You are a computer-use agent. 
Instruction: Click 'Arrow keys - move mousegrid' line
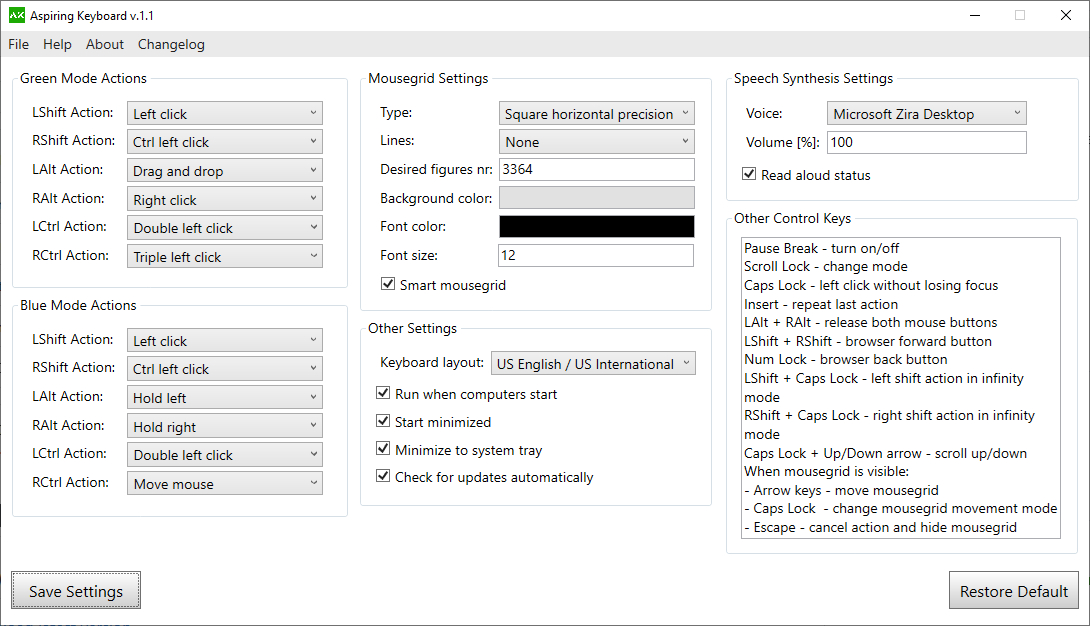coord(841,491)
